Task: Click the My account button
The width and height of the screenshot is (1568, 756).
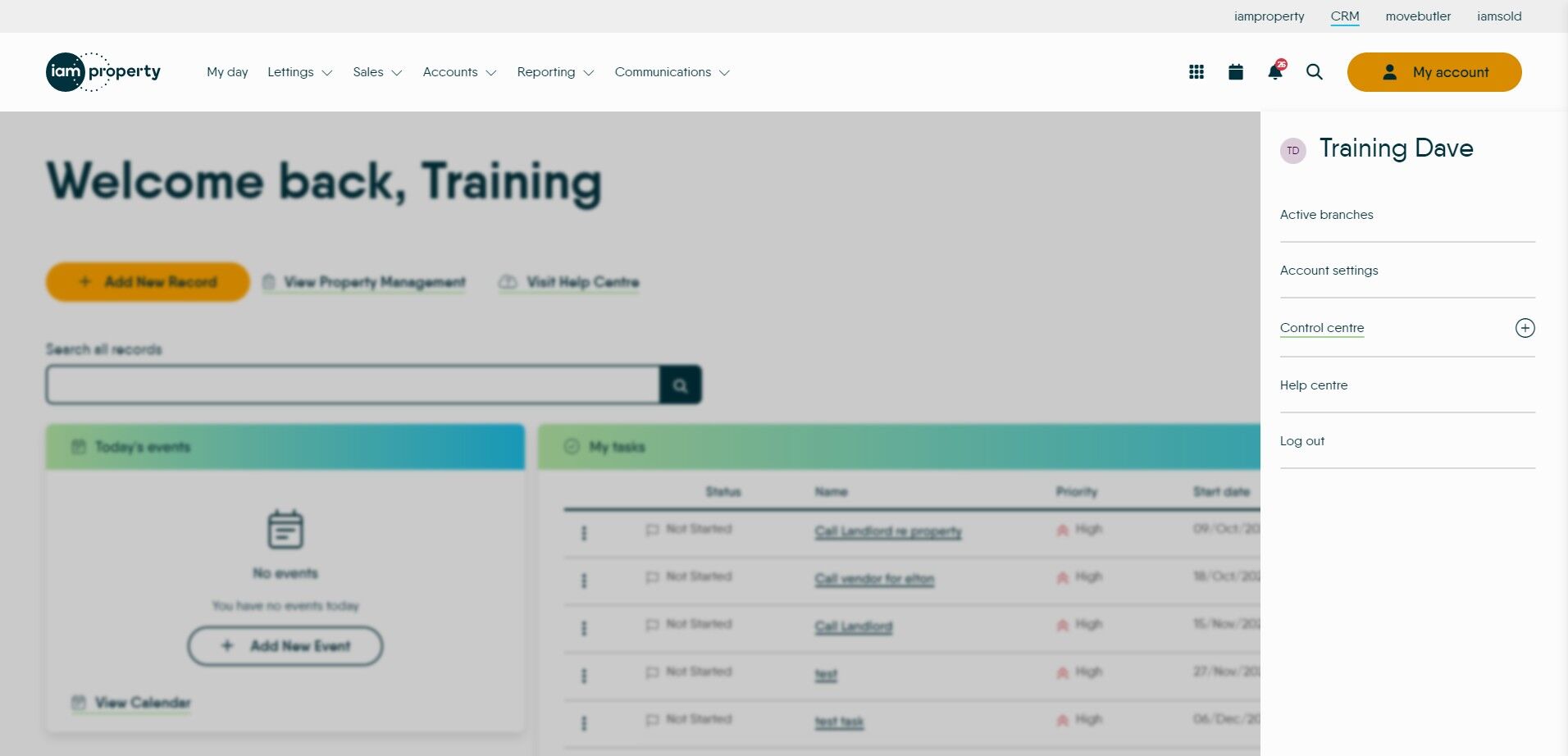Action: coord(1434,72)
